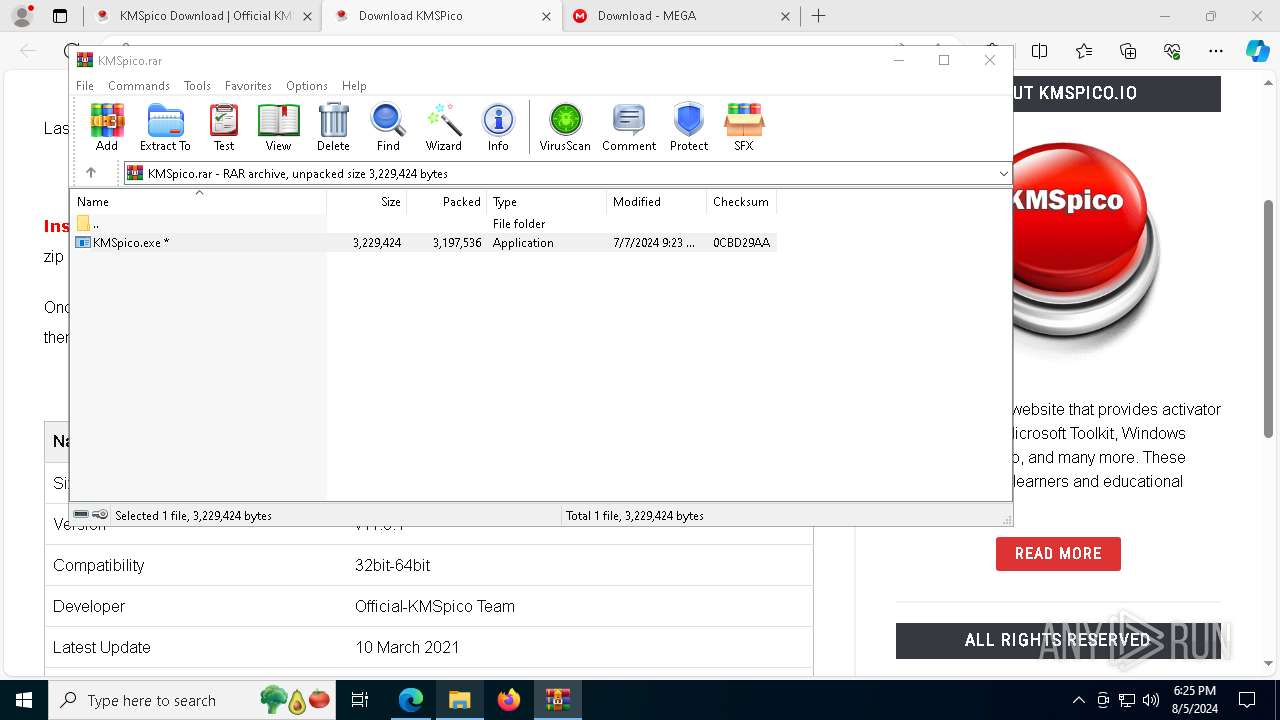Image resolution: width=1280 pixels, height=720 pixels.
Task: Launch the Wizard tool
Action: pyautogui.click(x=443, y=127)
